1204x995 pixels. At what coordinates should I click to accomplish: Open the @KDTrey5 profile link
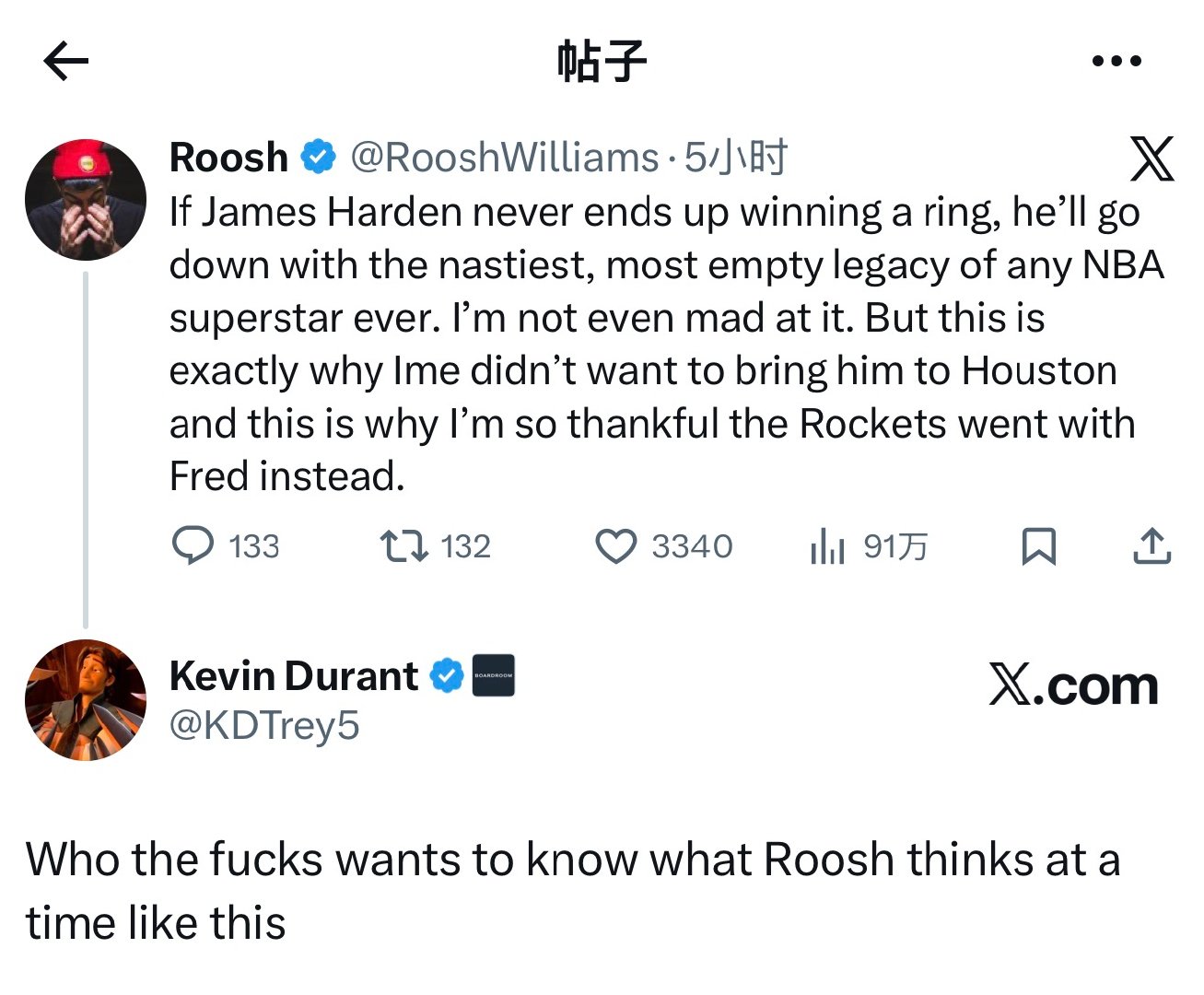pyautogui.click(x=264, y=725)
